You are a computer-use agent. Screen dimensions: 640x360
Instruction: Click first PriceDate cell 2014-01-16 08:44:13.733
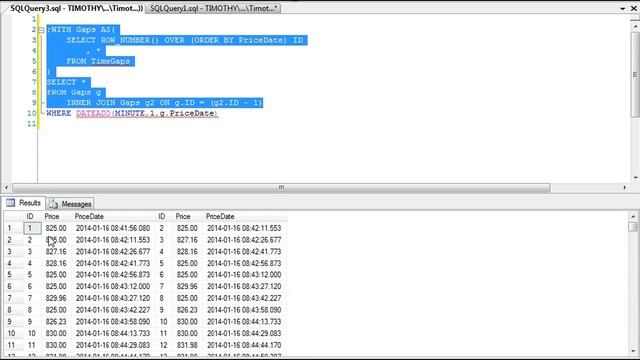click(113, 333)
